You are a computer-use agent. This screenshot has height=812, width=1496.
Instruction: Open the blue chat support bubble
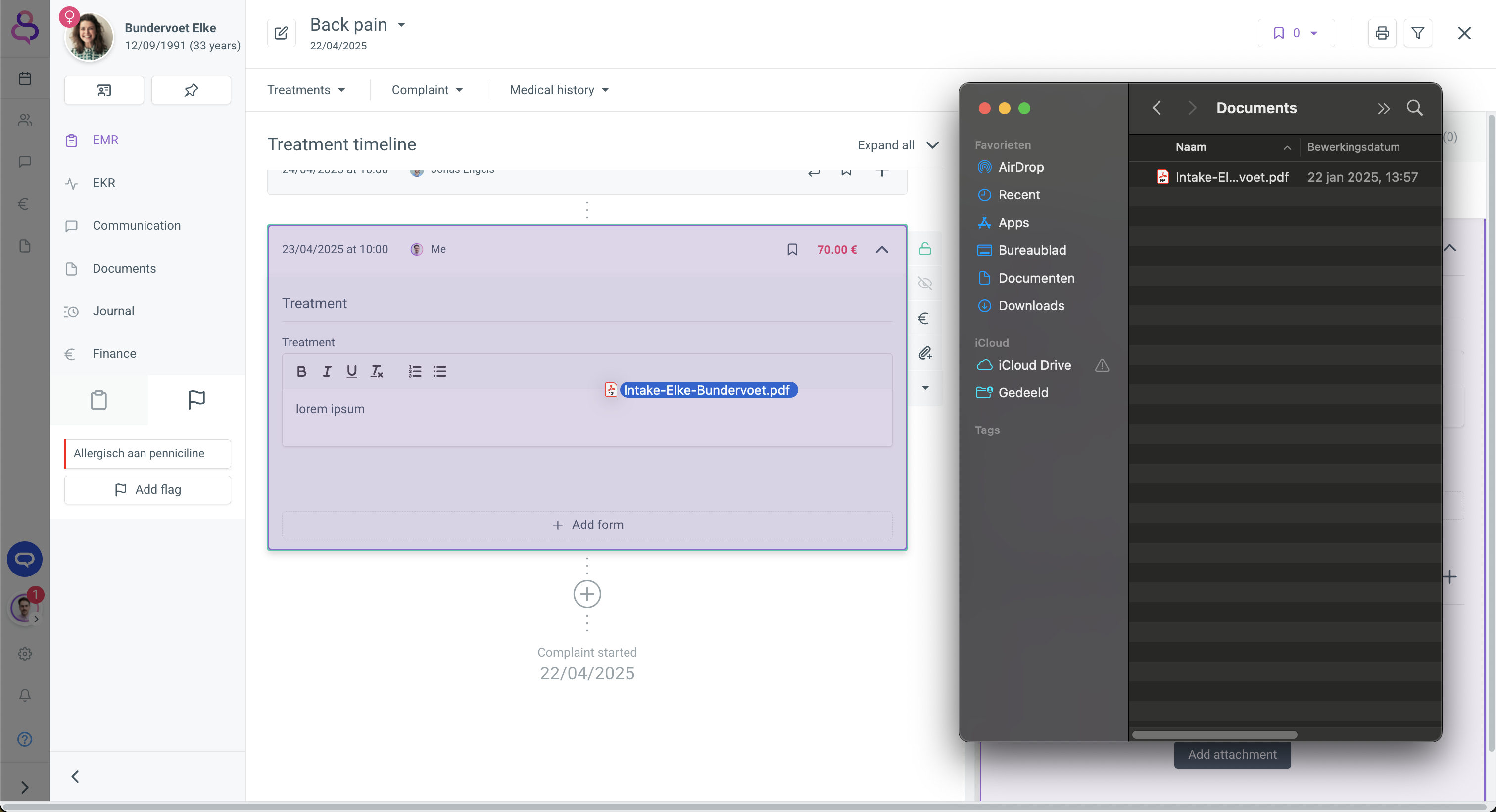(24, 559)
